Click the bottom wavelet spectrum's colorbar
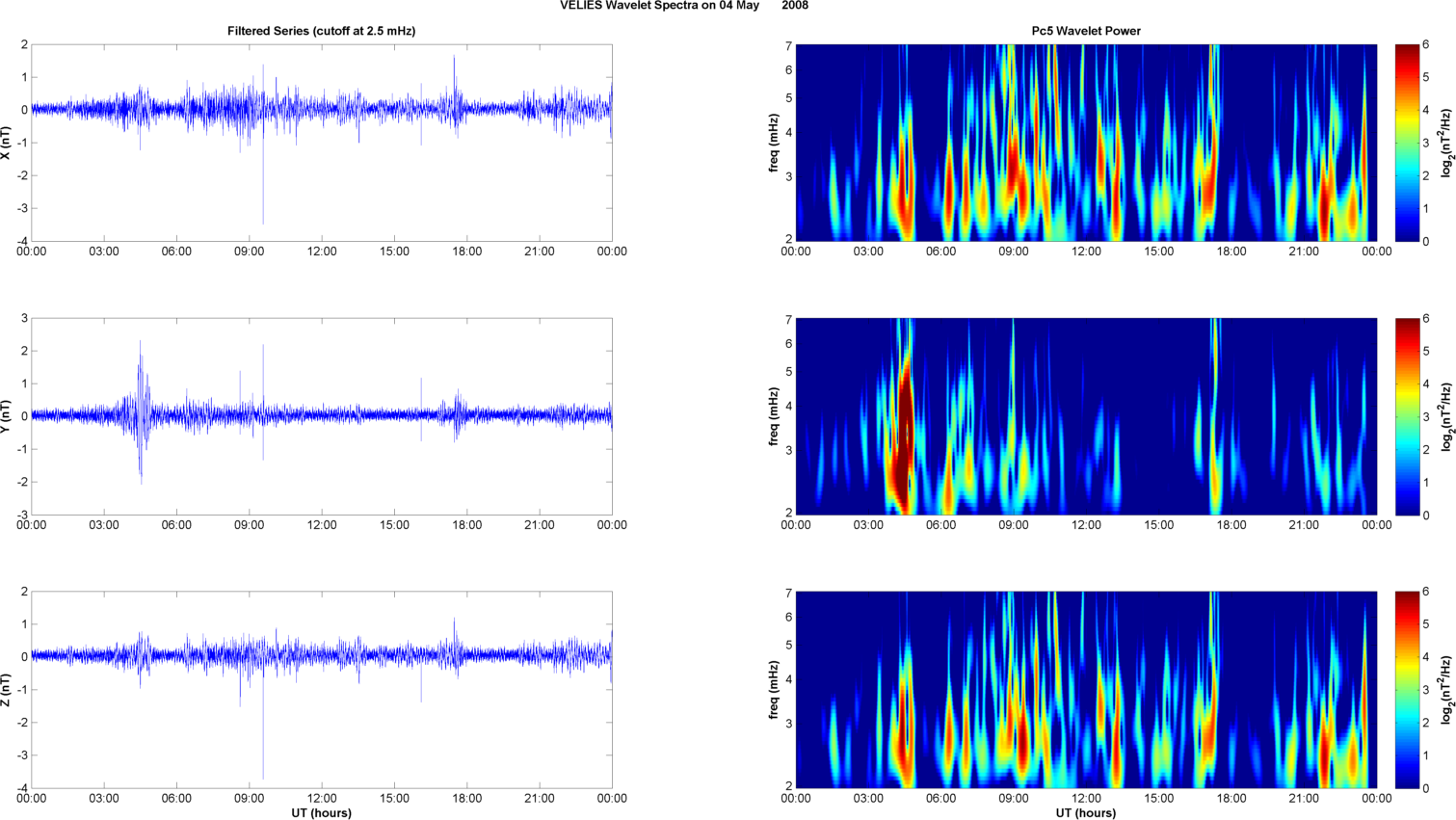This screenshot has height=820, width=1456. [1407, 690]
